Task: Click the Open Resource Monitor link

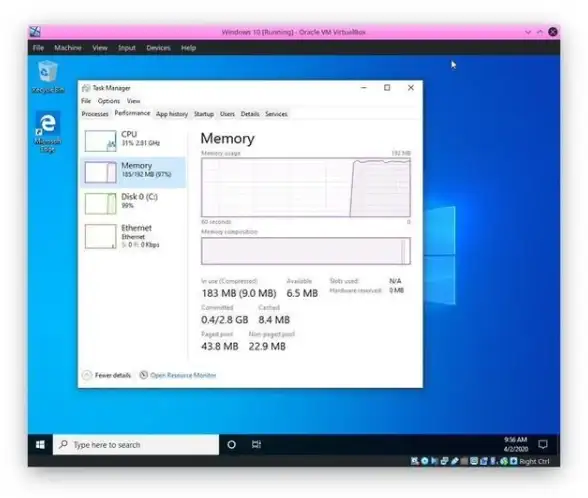Action: coord(183,375)
